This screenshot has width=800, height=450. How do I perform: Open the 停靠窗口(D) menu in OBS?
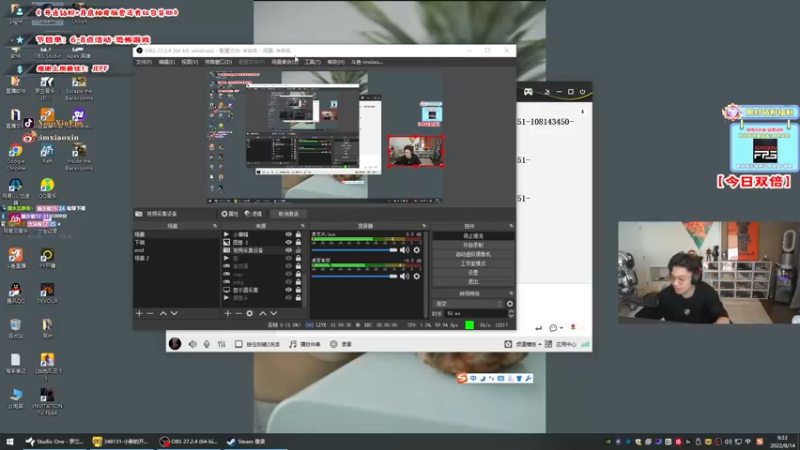pyautogui.click(x=218, y=62)
